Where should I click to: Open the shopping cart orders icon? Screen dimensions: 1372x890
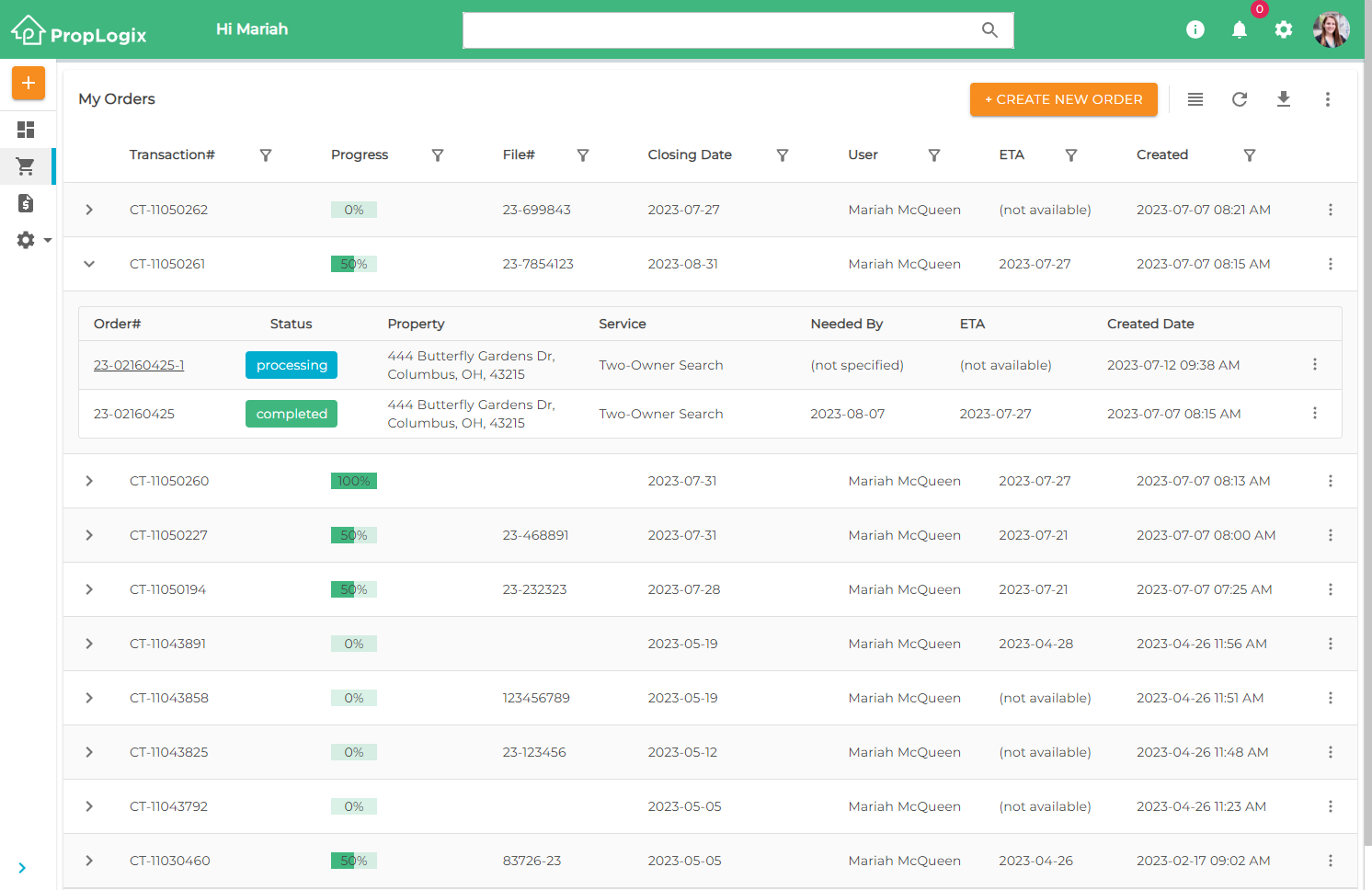26,166
